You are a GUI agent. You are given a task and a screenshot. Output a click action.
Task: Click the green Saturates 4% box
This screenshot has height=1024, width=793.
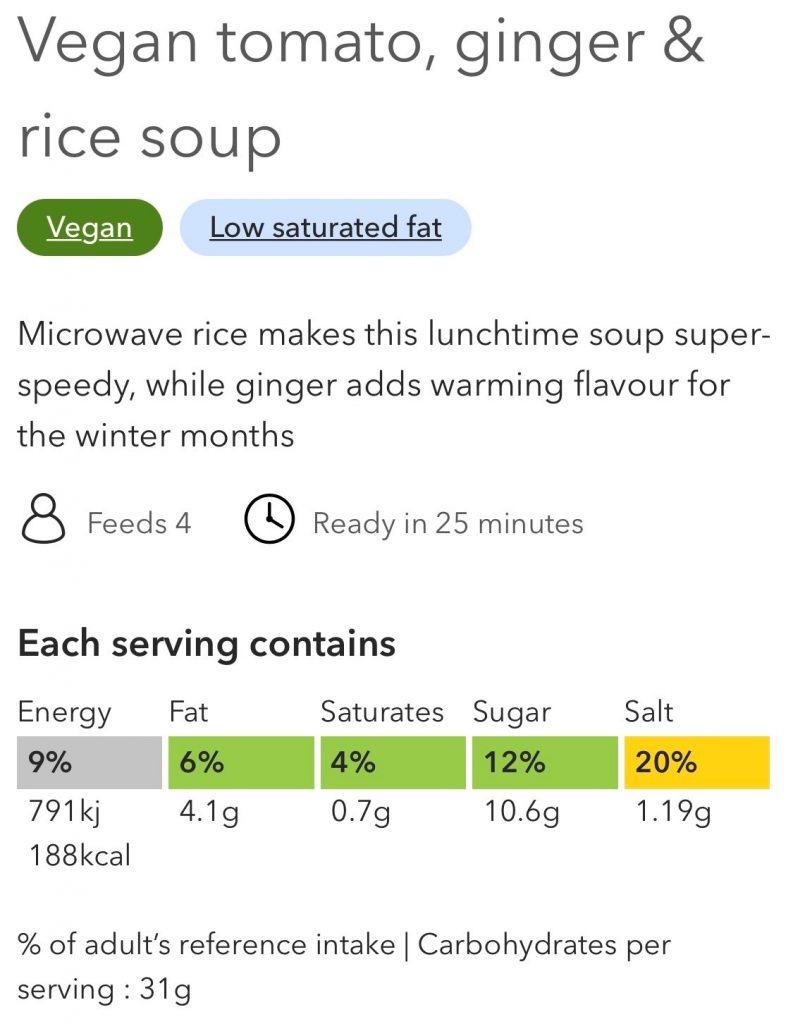click(393, 763)
